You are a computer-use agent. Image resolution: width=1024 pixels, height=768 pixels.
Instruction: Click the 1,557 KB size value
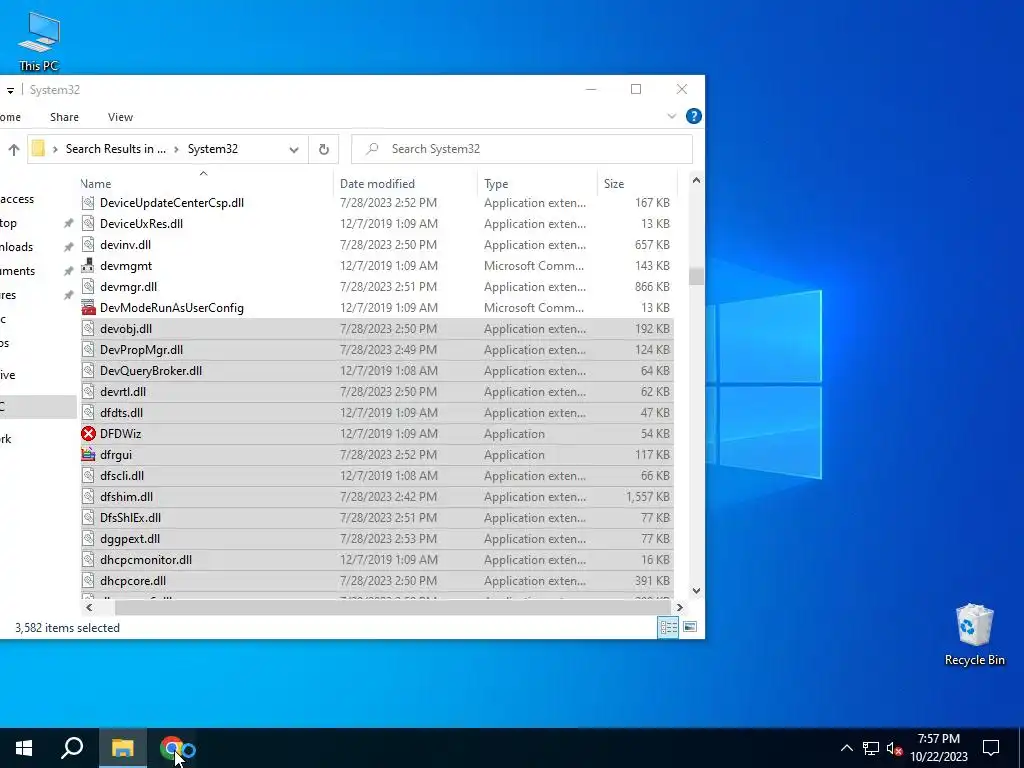click(x=647, y=496)
